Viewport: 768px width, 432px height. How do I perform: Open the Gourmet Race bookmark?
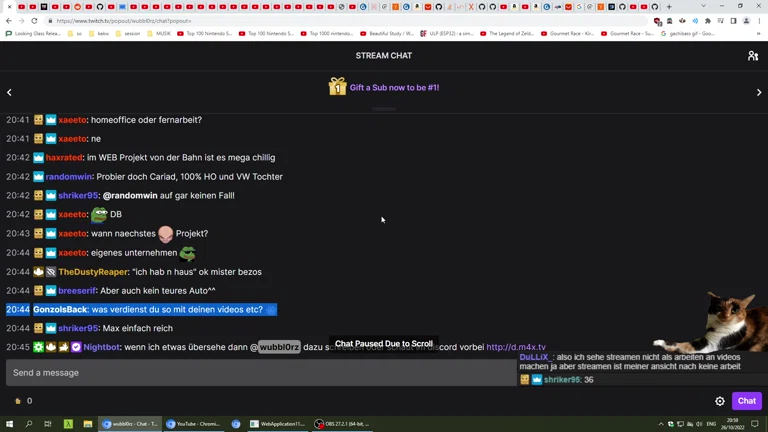[x=572, y=33]
